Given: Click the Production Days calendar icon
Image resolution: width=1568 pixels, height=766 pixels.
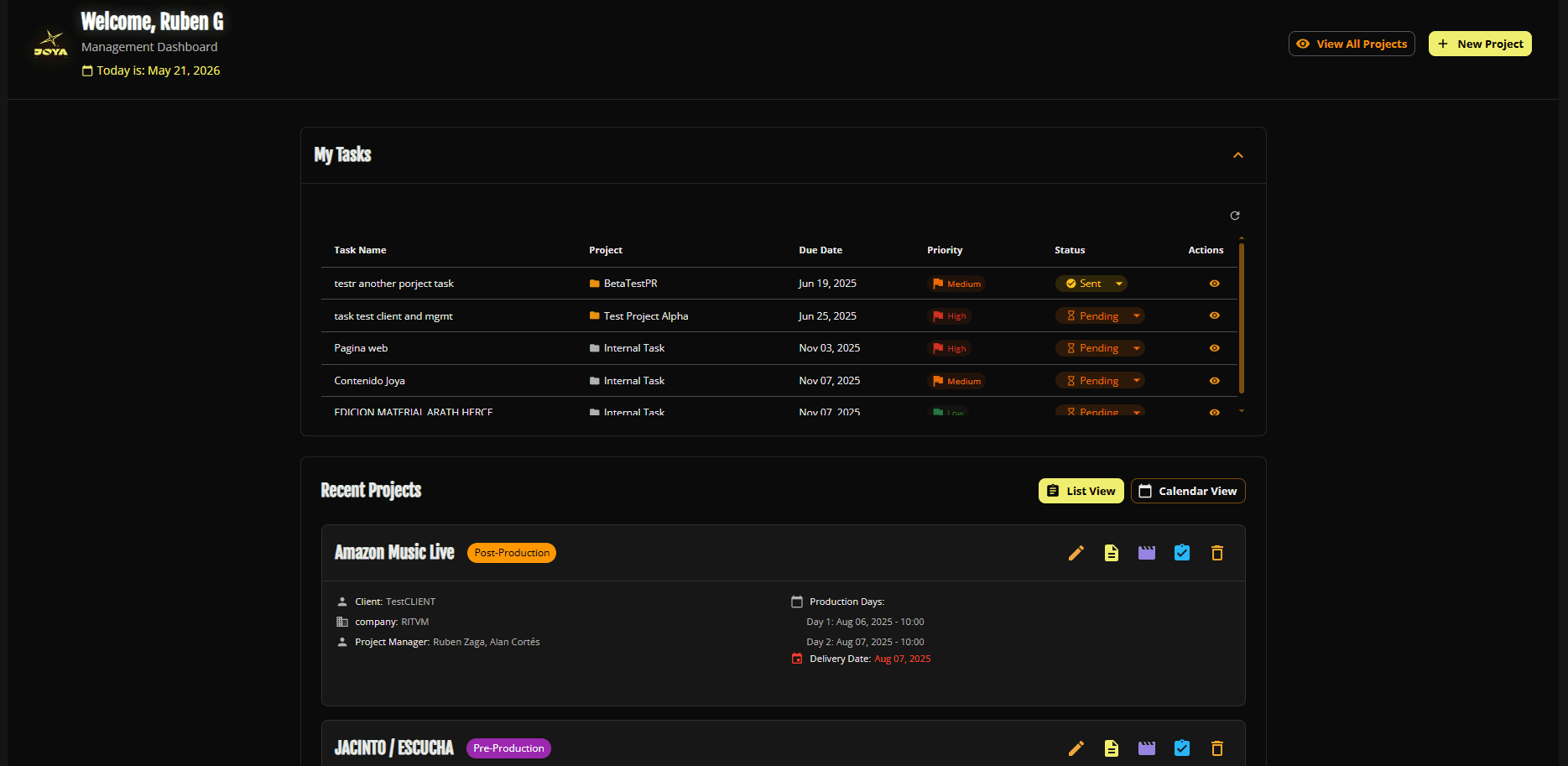Looking at the screenshot, I should coord(797,602).
